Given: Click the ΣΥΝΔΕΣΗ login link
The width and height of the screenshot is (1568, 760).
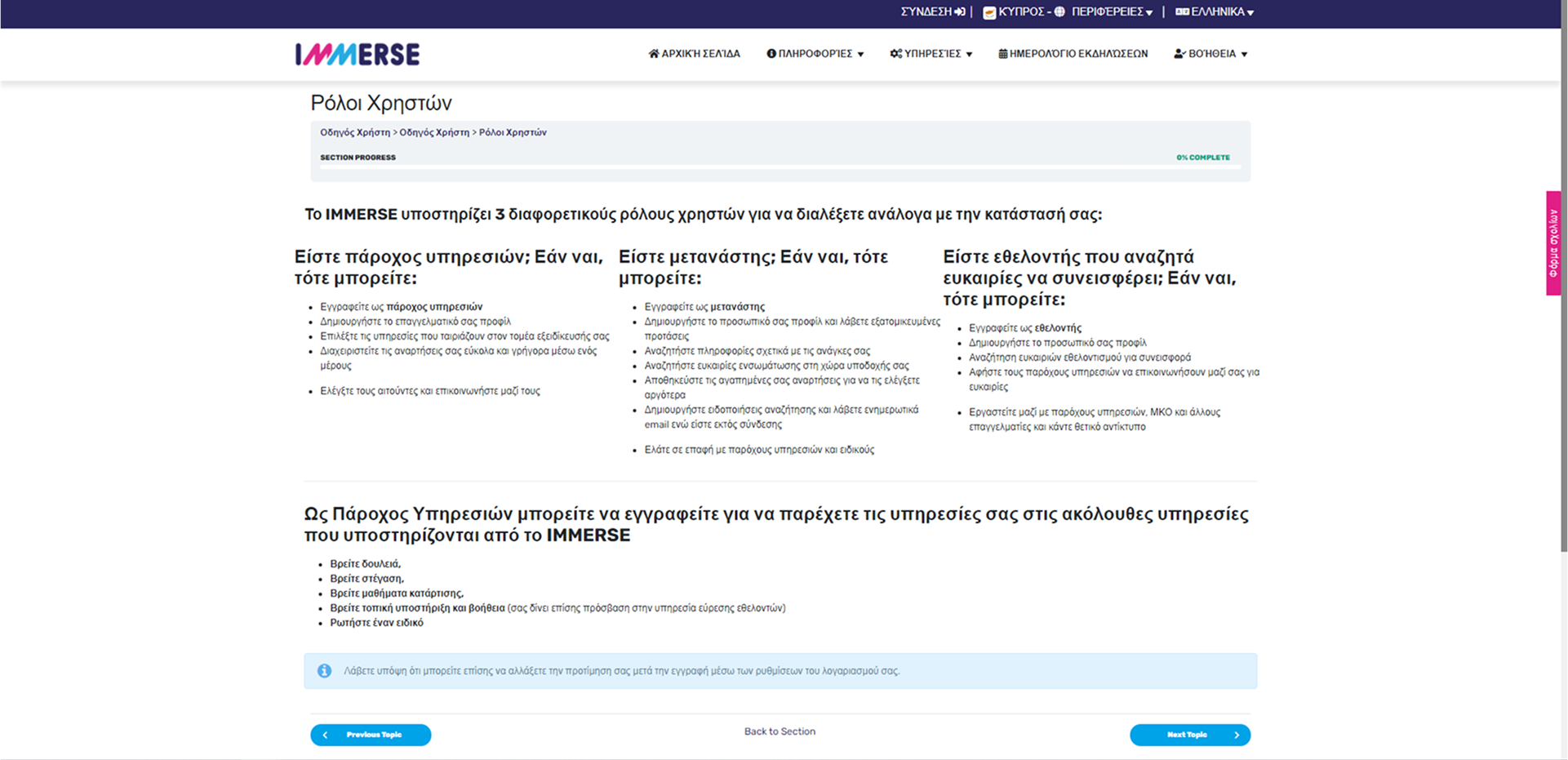Looking at the screenshot, I should (933, 11).
